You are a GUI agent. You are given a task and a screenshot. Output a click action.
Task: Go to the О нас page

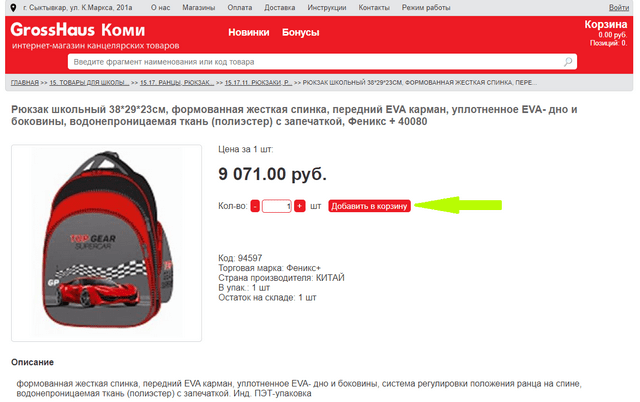pyautogui.click(x=160, y=8)
